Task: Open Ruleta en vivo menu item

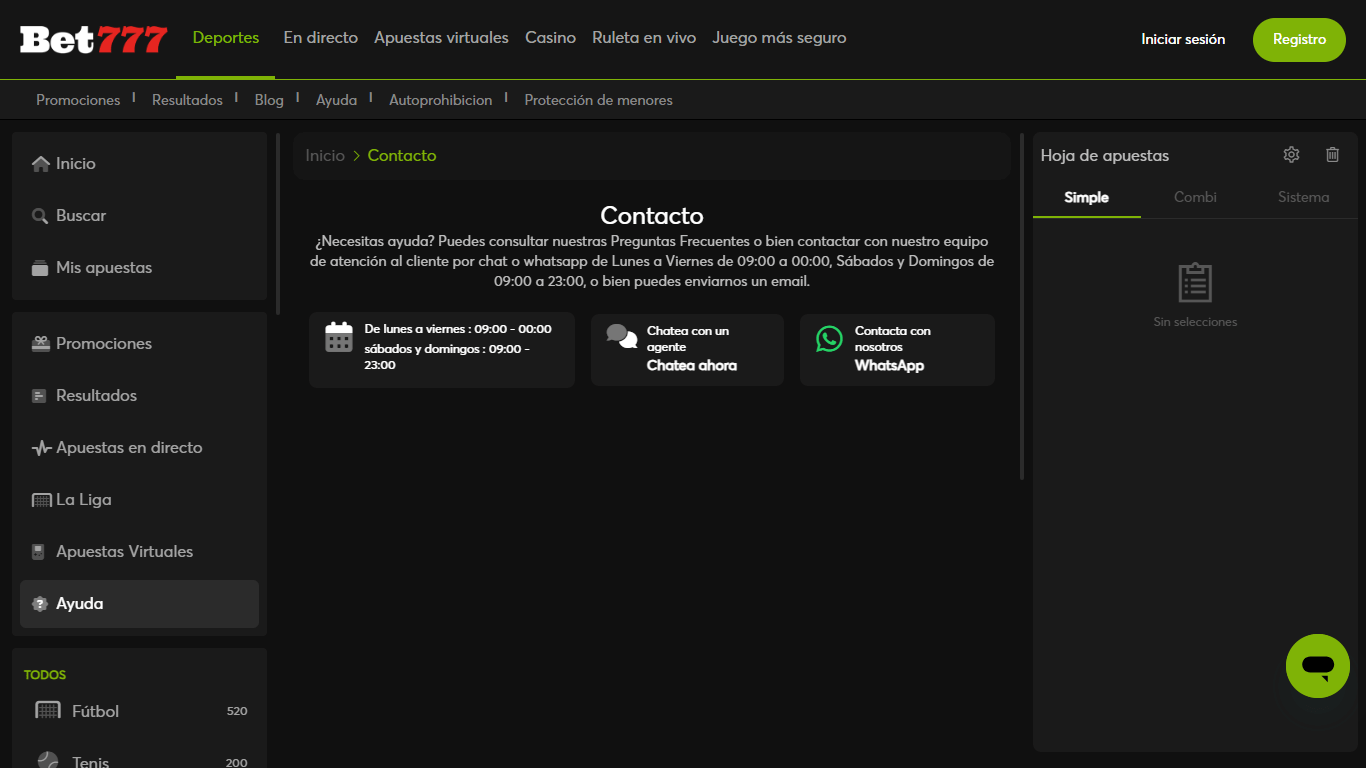Action: [x=644, y=38]
